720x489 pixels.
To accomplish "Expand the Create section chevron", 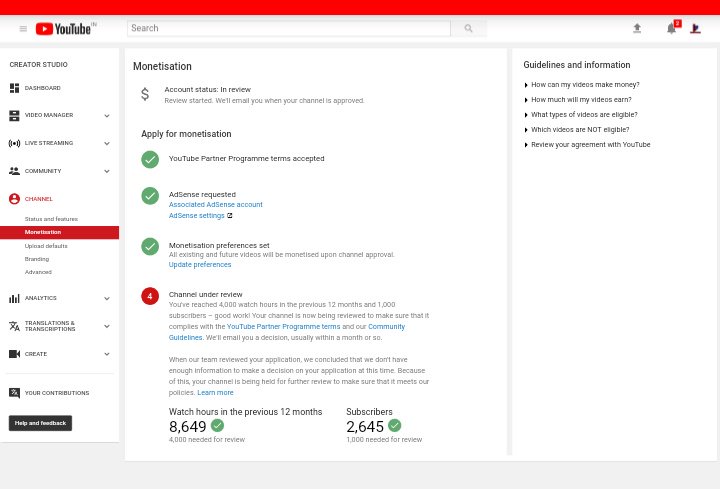I will tap(107, 354).
